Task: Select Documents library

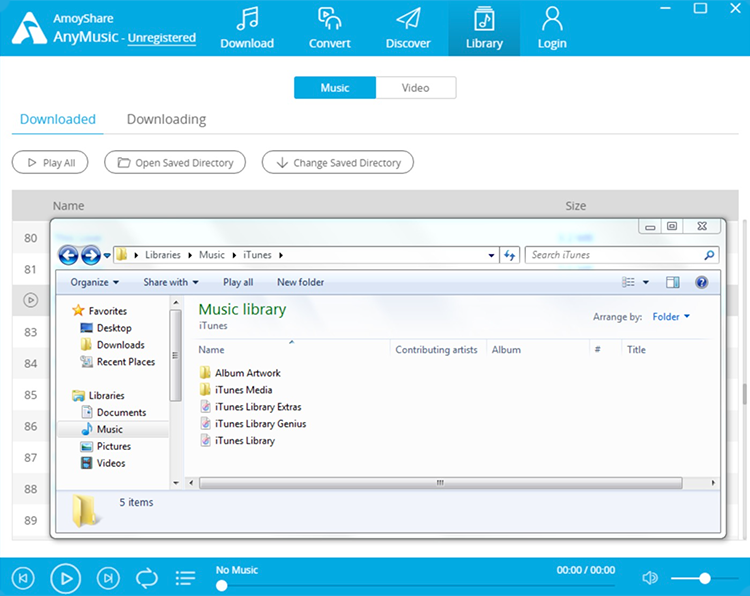Action: coord(114,412)
